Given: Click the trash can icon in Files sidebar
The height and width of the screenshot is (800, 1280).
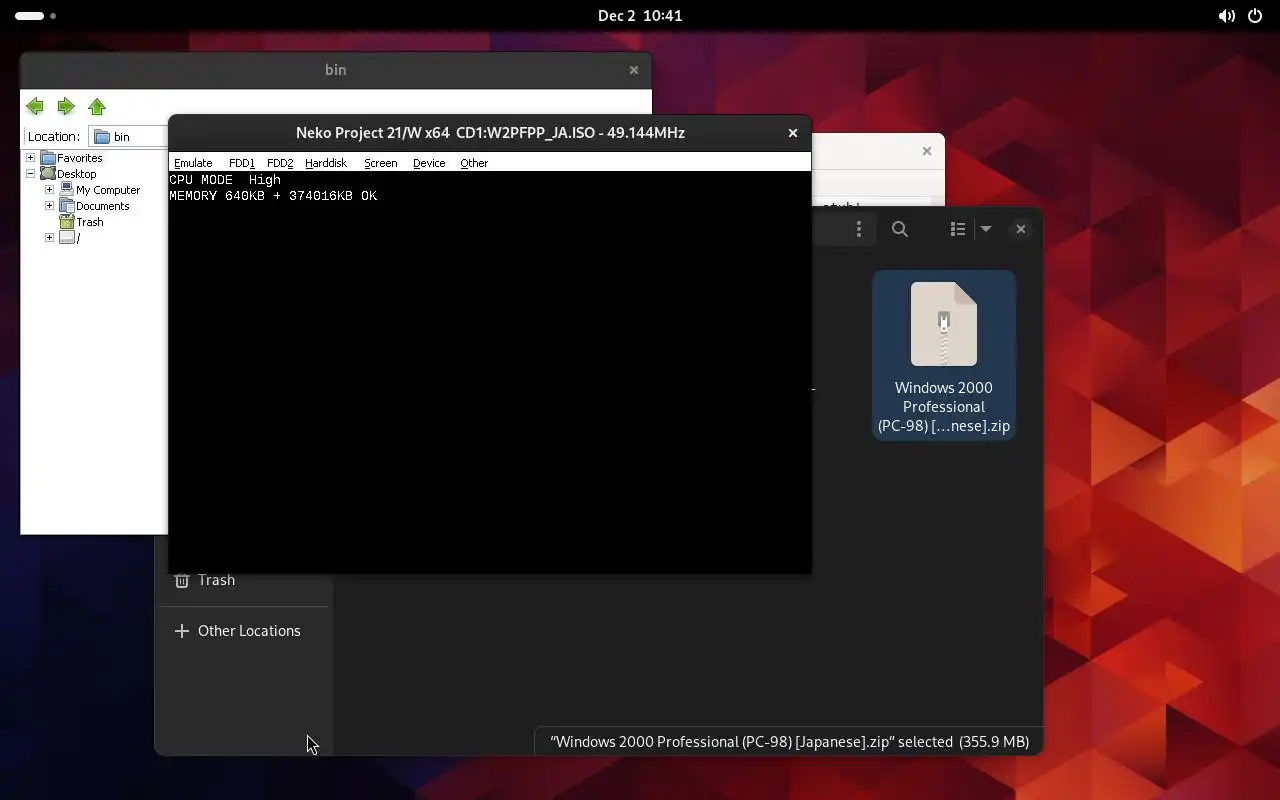Looking at the screenshot, I should tap(182, 580).
